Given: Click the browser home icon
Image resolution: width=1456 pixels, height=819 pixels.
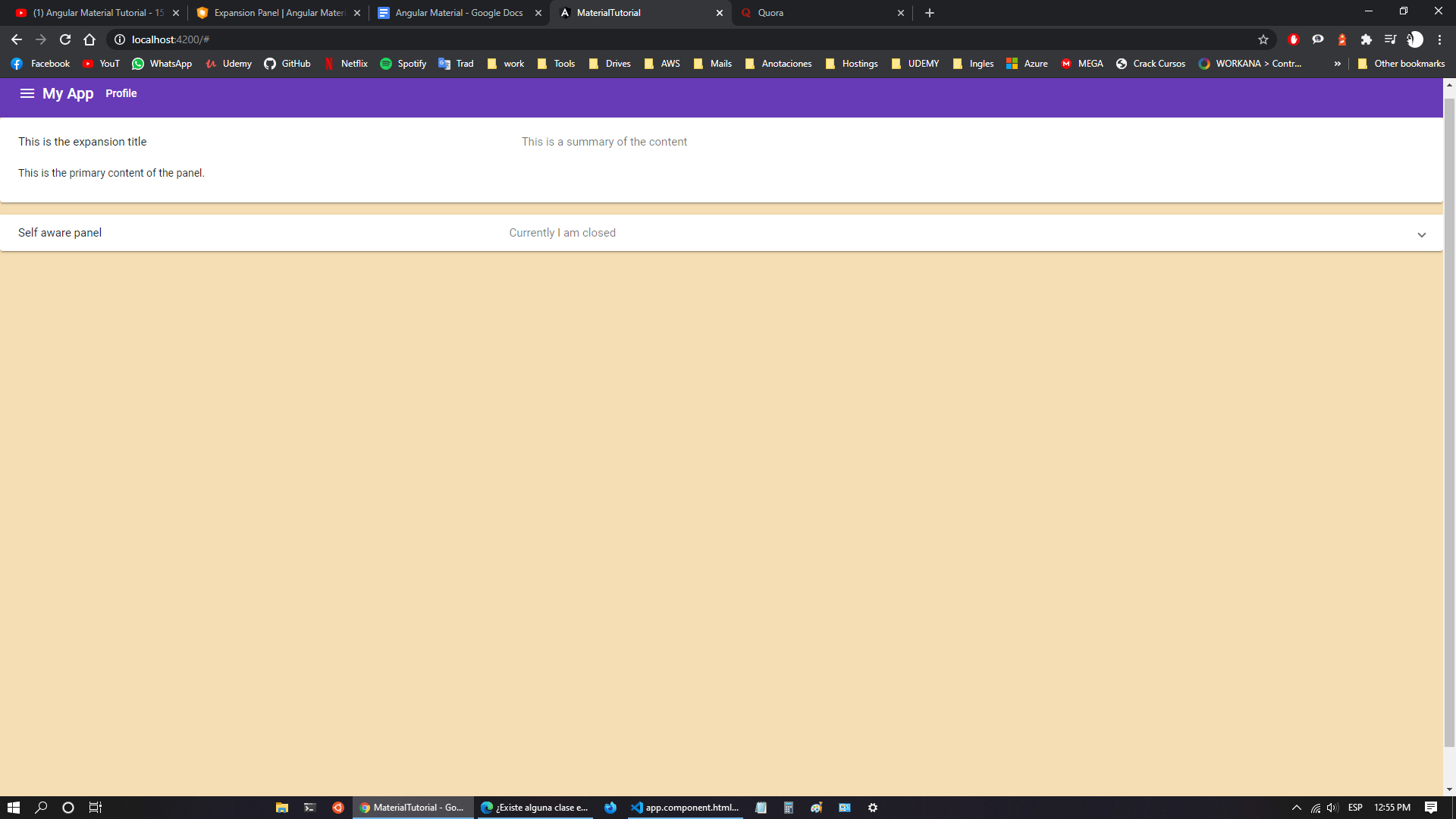Looking at the screenshot, I should coord(89,39).
